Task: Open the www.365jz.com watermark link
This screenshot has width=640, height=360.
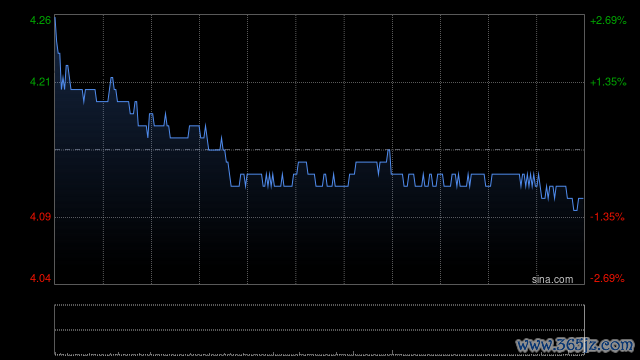Action: click(575, 345)
